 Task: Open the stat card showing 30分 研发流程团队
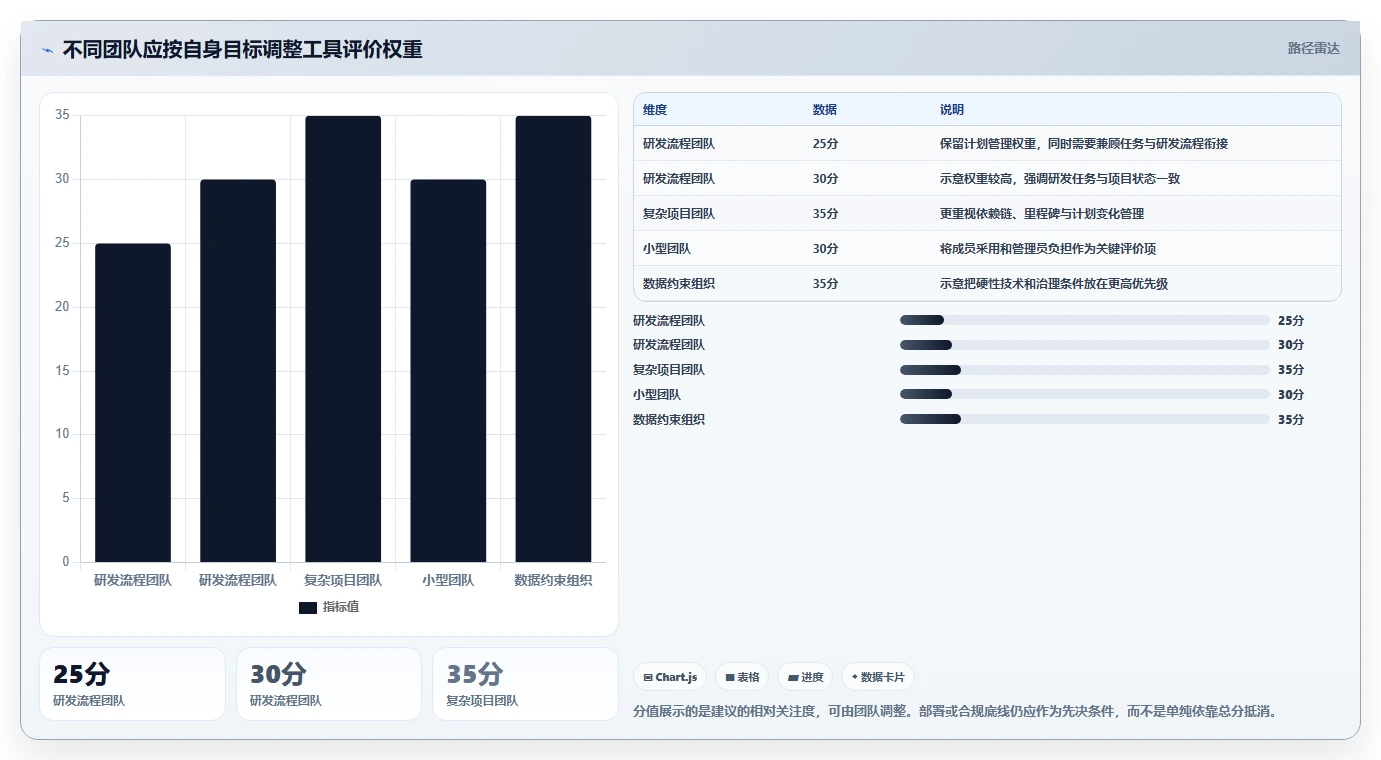[329, 684]
